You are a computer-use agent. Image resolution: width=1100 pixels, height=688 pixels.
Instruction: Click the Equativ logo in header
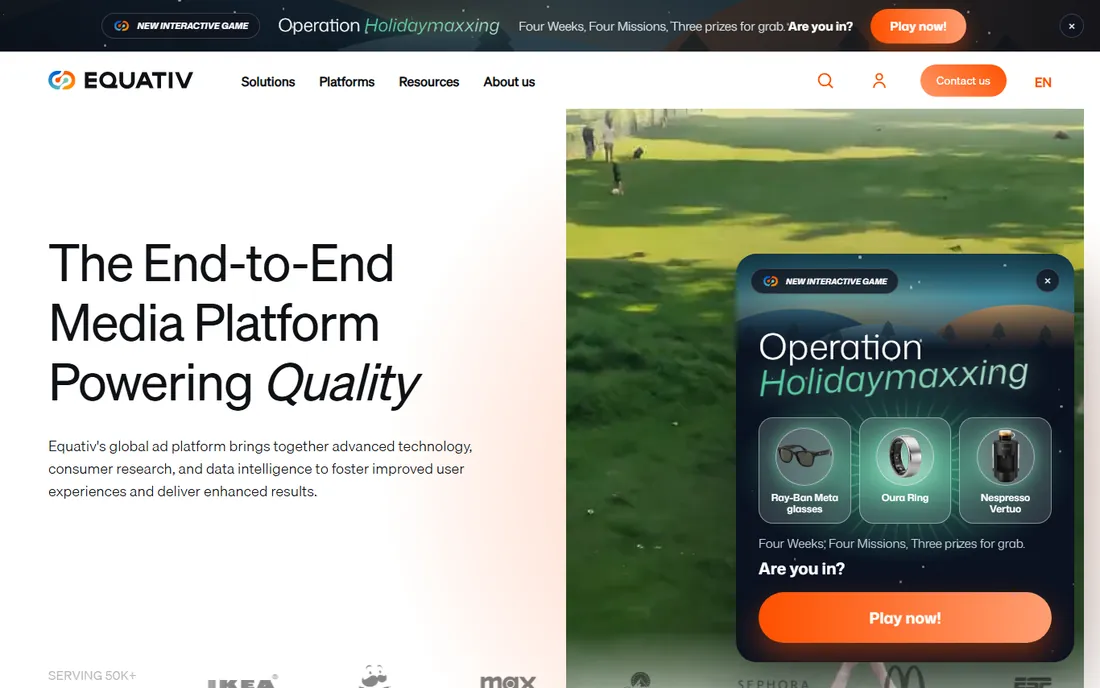point(120,81)
